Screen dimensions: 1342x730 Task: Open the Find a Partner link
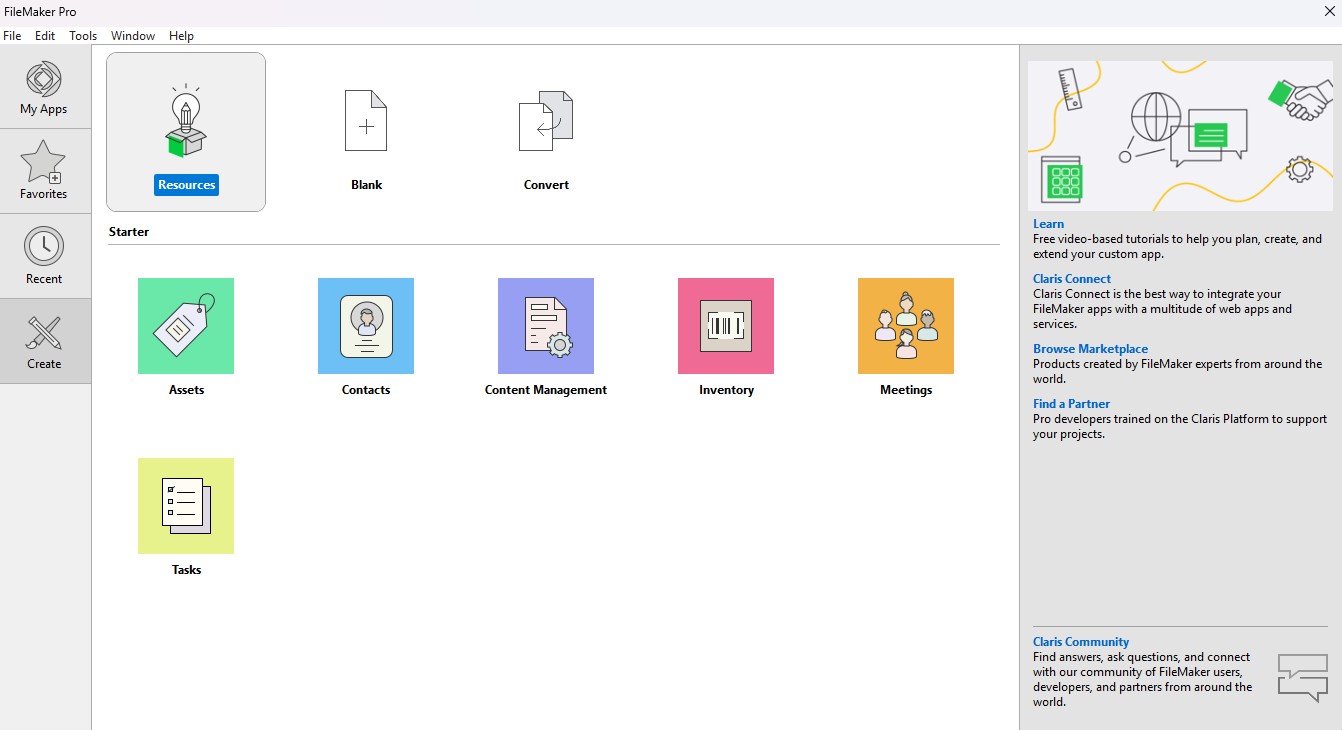[x=1071, y=404]
